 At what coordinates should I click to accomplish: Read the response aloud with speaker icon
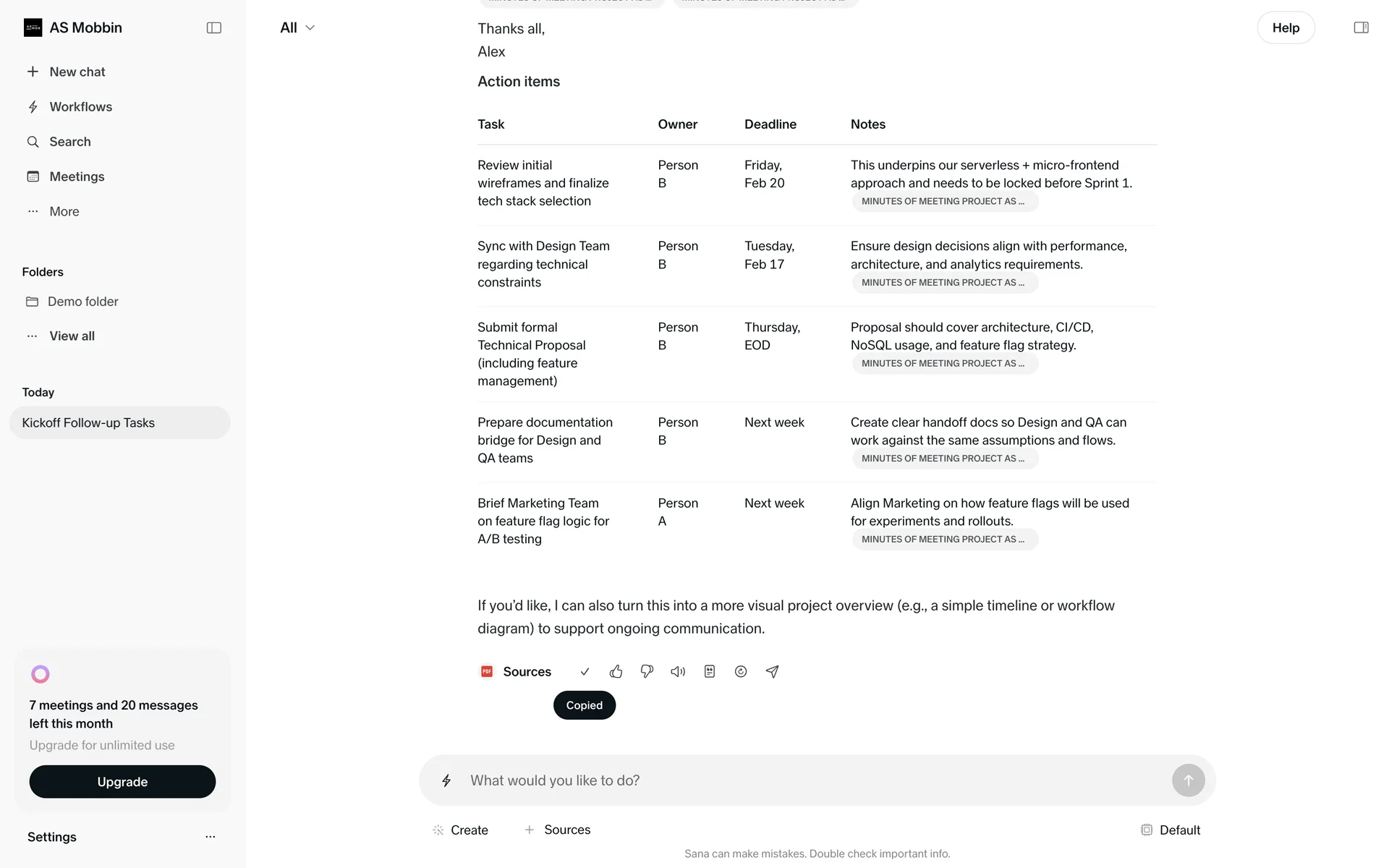678,672
